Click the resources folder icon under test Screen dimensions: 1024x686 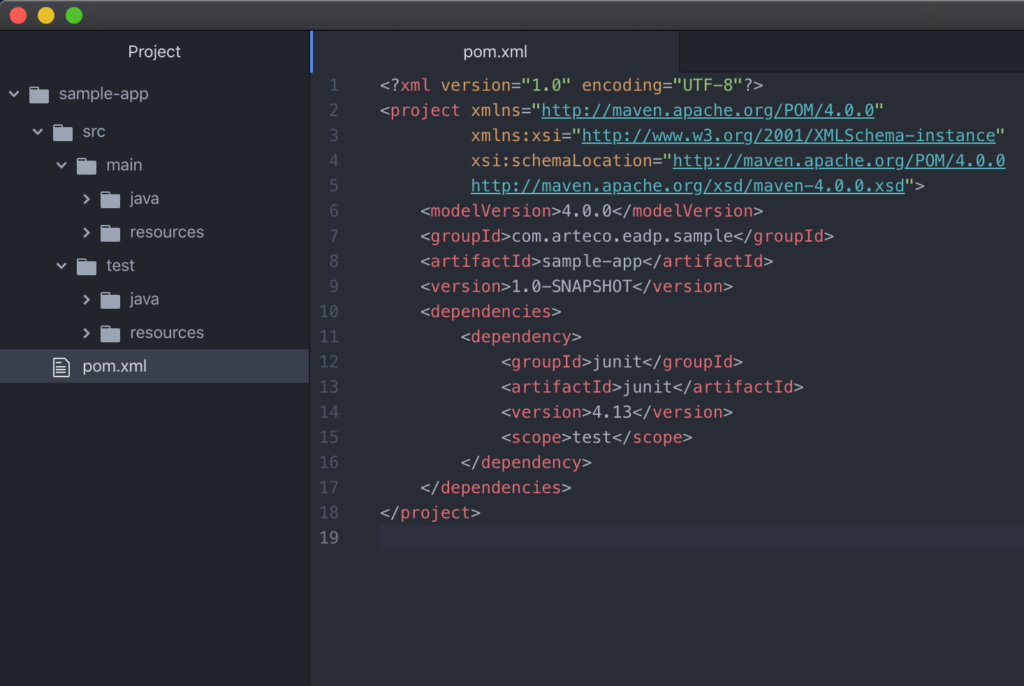click(110, 333)
